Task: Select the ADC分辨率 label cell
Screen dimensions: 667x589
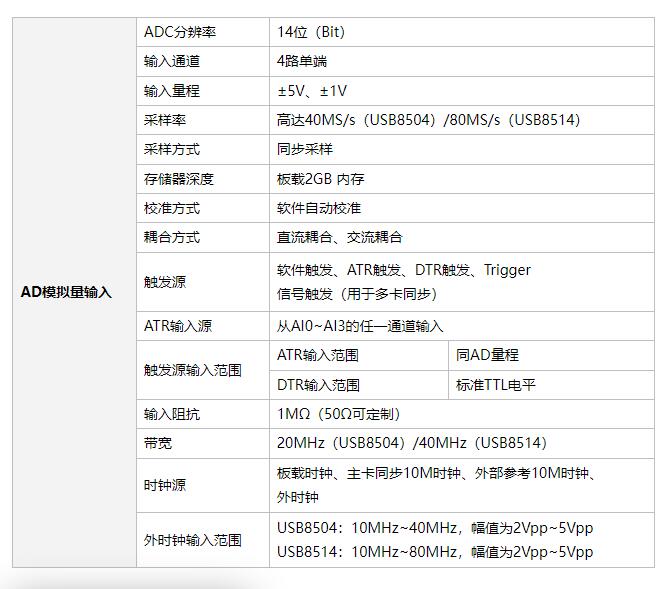Action: [x=180, y=32]
